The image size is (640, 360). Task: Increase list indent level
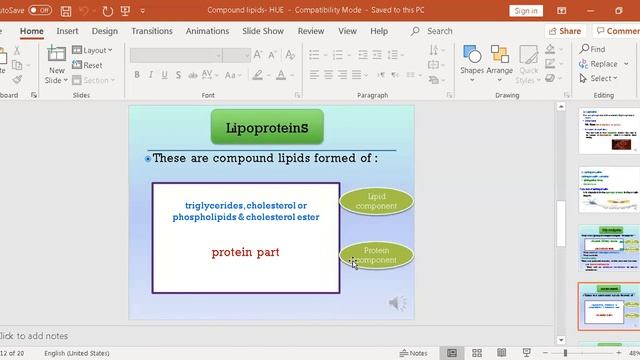[x=377, y=54]
